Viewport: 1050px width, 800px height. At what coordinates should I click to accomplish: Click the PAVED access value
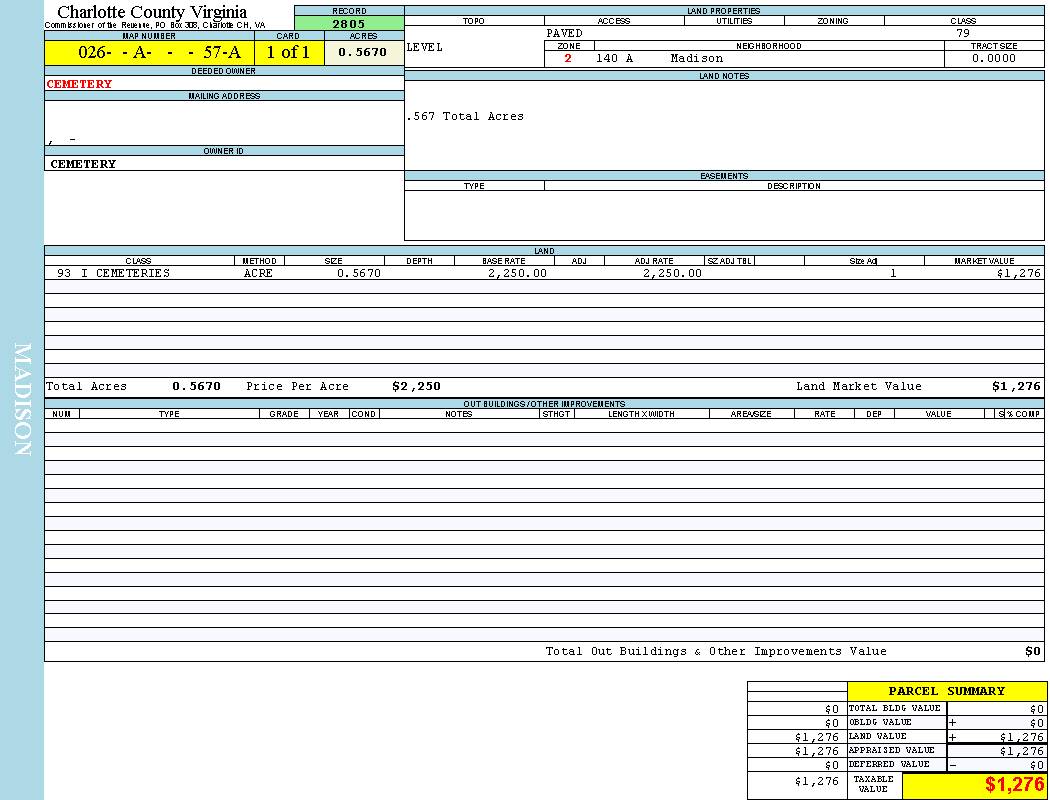coord(565,33)
